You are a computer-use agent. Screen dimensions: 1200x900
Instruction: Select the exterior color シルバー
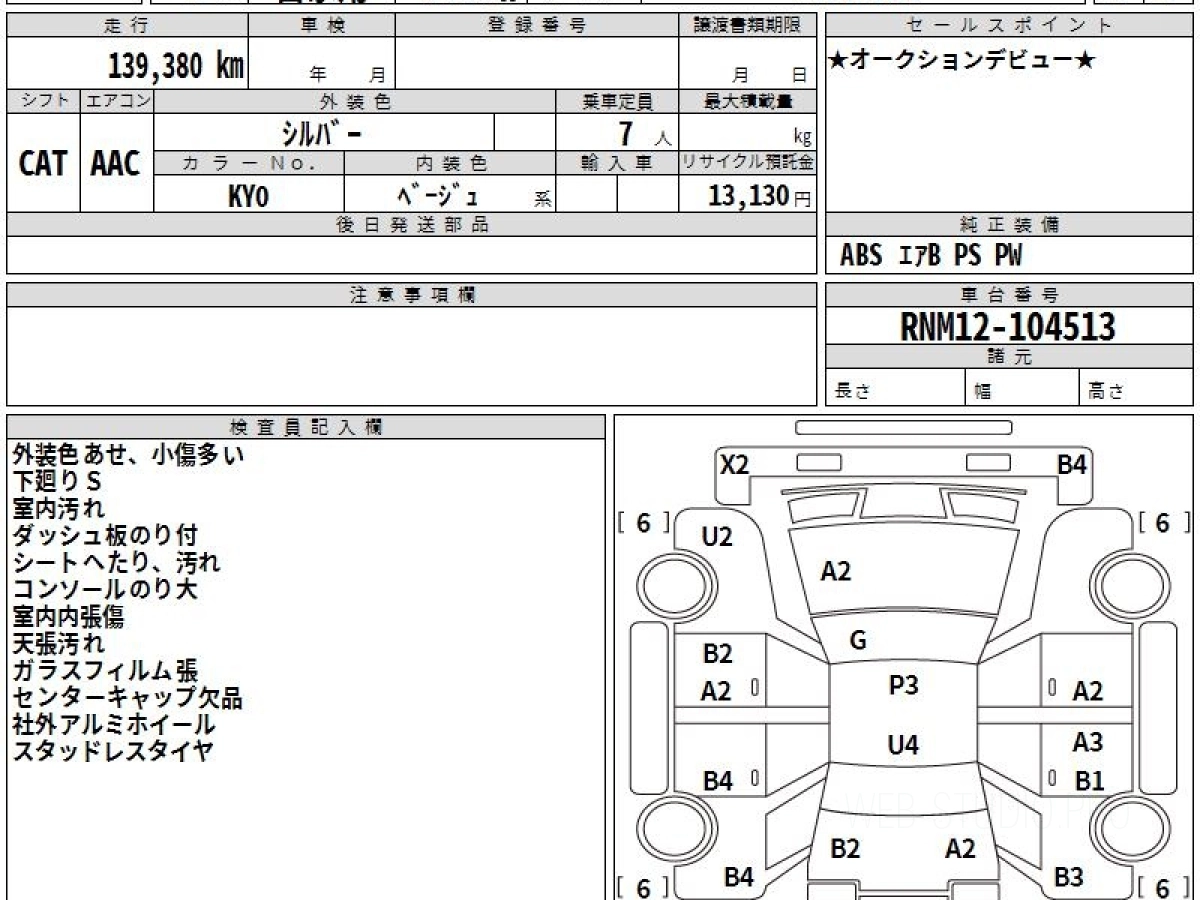point(321,132)
